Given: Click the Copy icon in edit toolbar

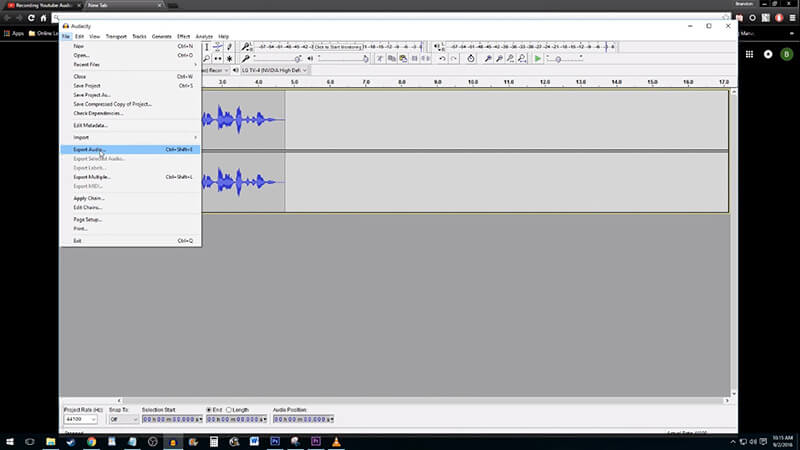Looking at the screenshot, I should pyautogui.click(x=391, y=59).
